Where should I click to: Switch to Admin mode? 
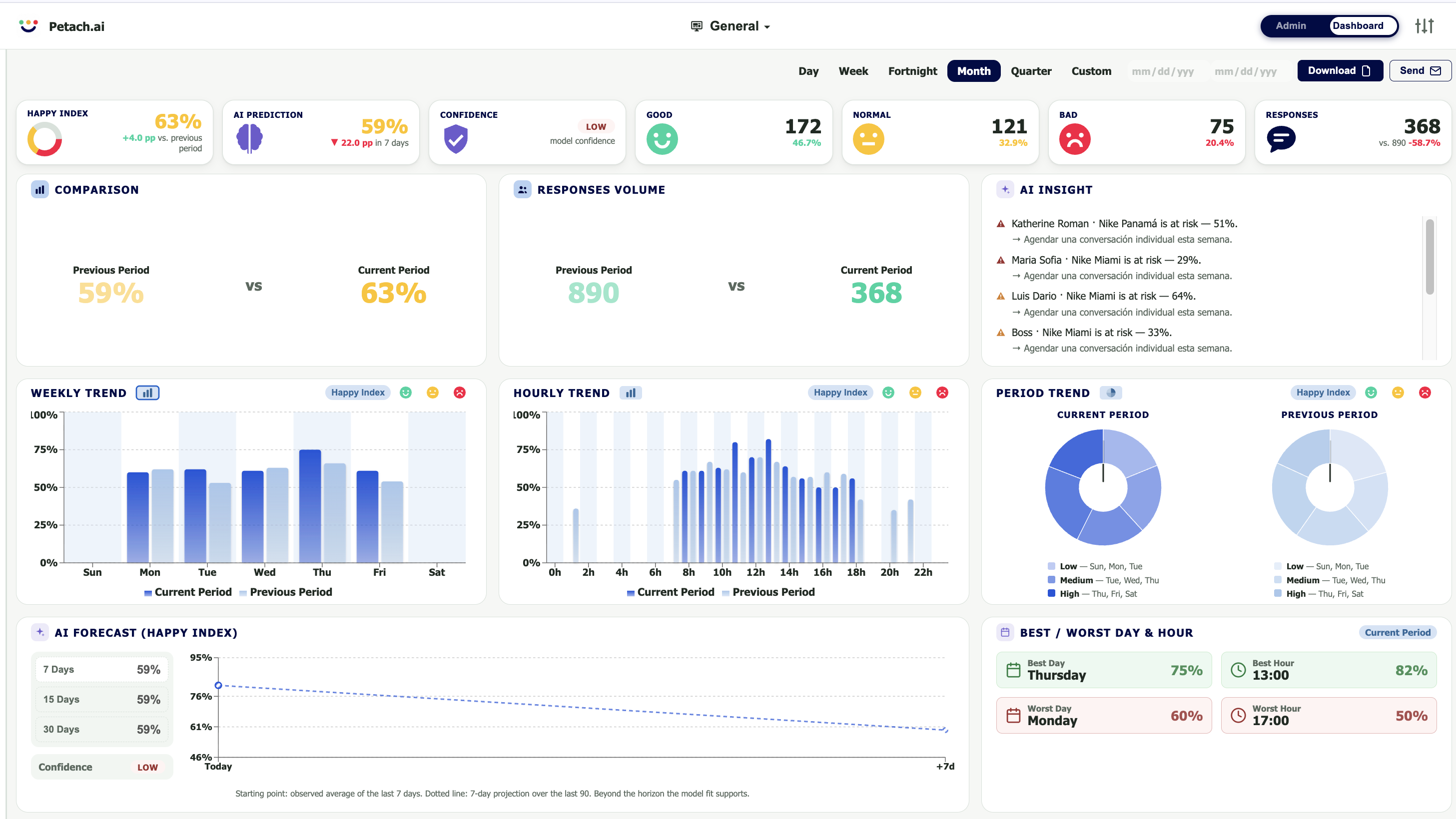1291,26
